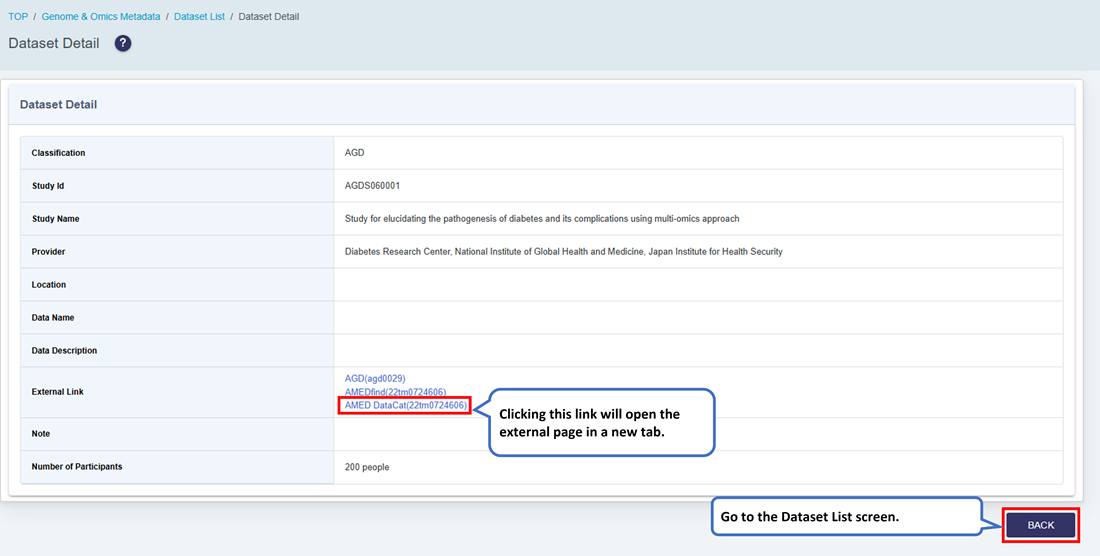Open the AMEDfind(22tm0724606) link
This screenshot has width=1100, height=556.
pyautogui.click(x=395, y=392)
